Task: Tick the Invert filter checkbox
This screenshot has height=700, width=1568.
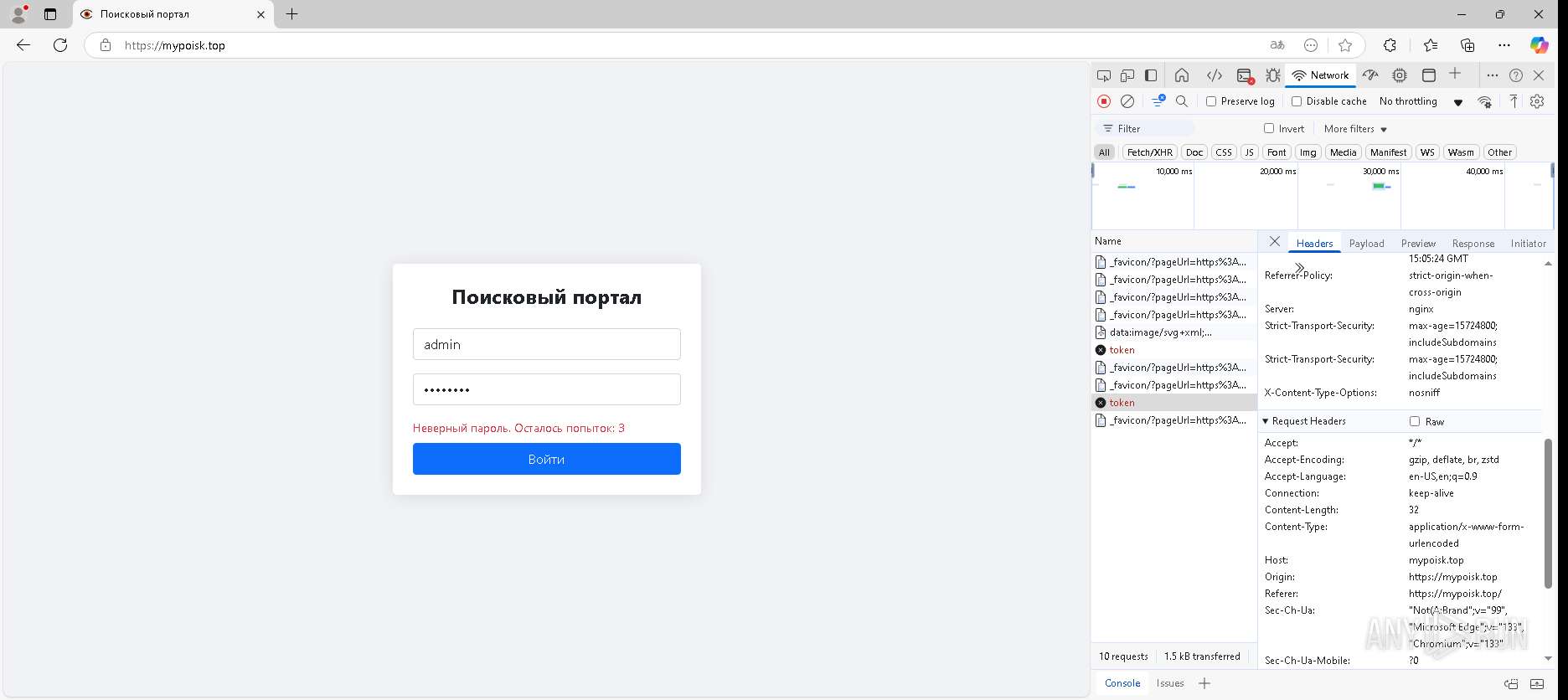Action: 1269,128
